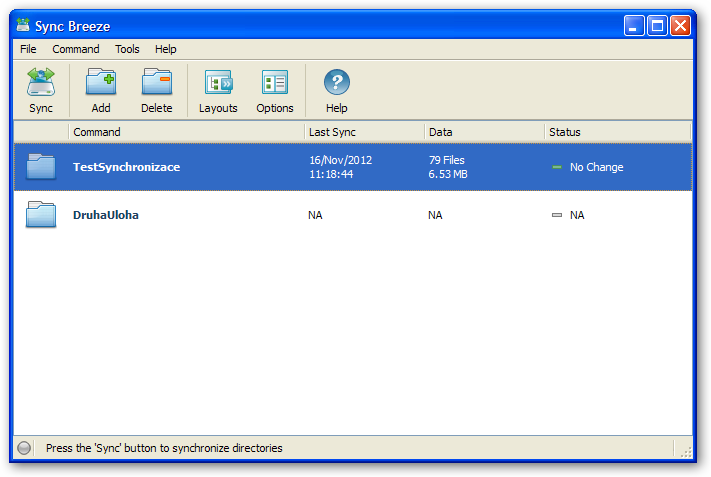
Task: Click DruhaUloha's Data NA value
Action: 435,215
